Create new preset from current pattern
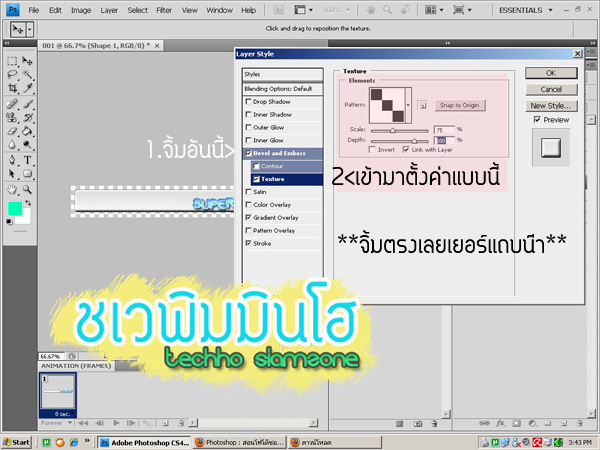 pos(422,105)
